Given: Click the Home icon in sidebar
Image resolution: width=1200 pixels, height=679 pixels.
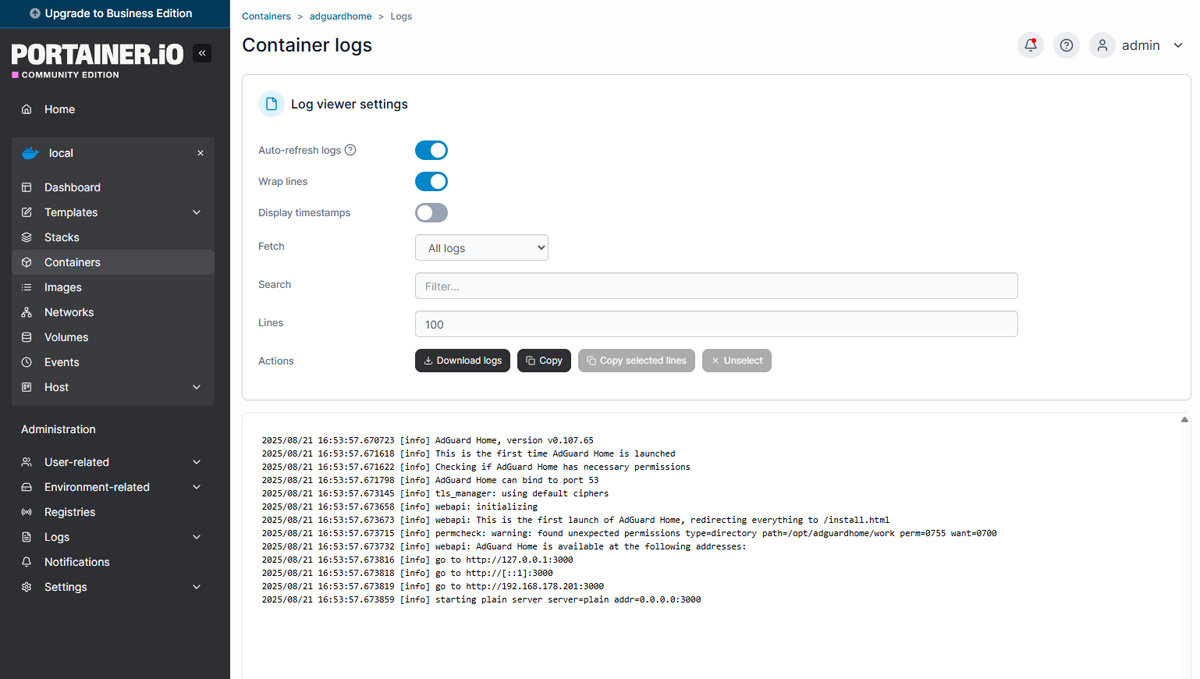Looking at the screenshot, I should 27,109.
